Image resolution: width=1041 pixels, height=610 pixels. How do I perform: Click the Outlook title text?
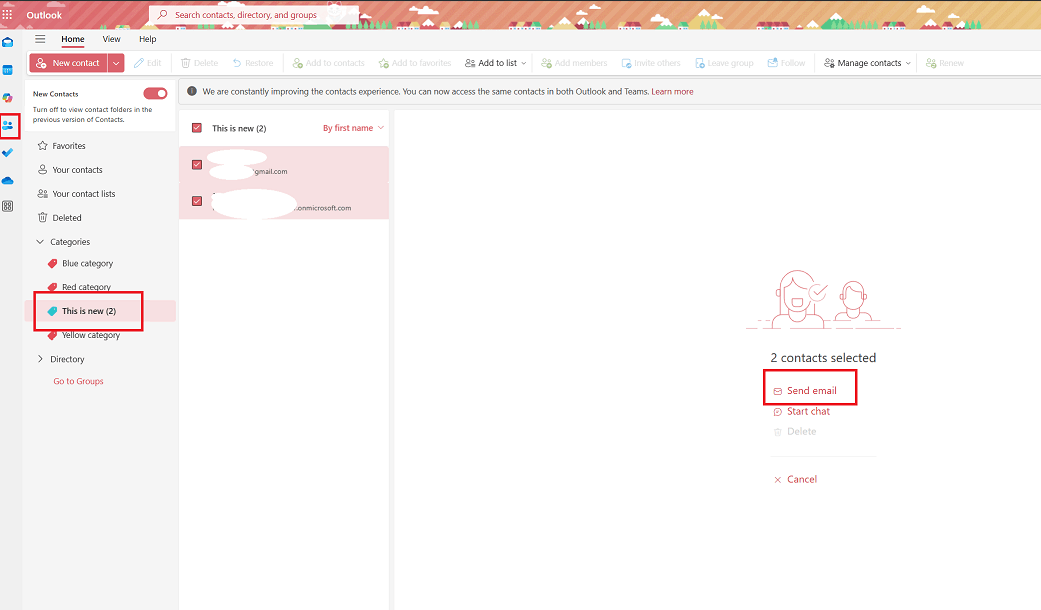pyautogui.click(x=44, y=15)
